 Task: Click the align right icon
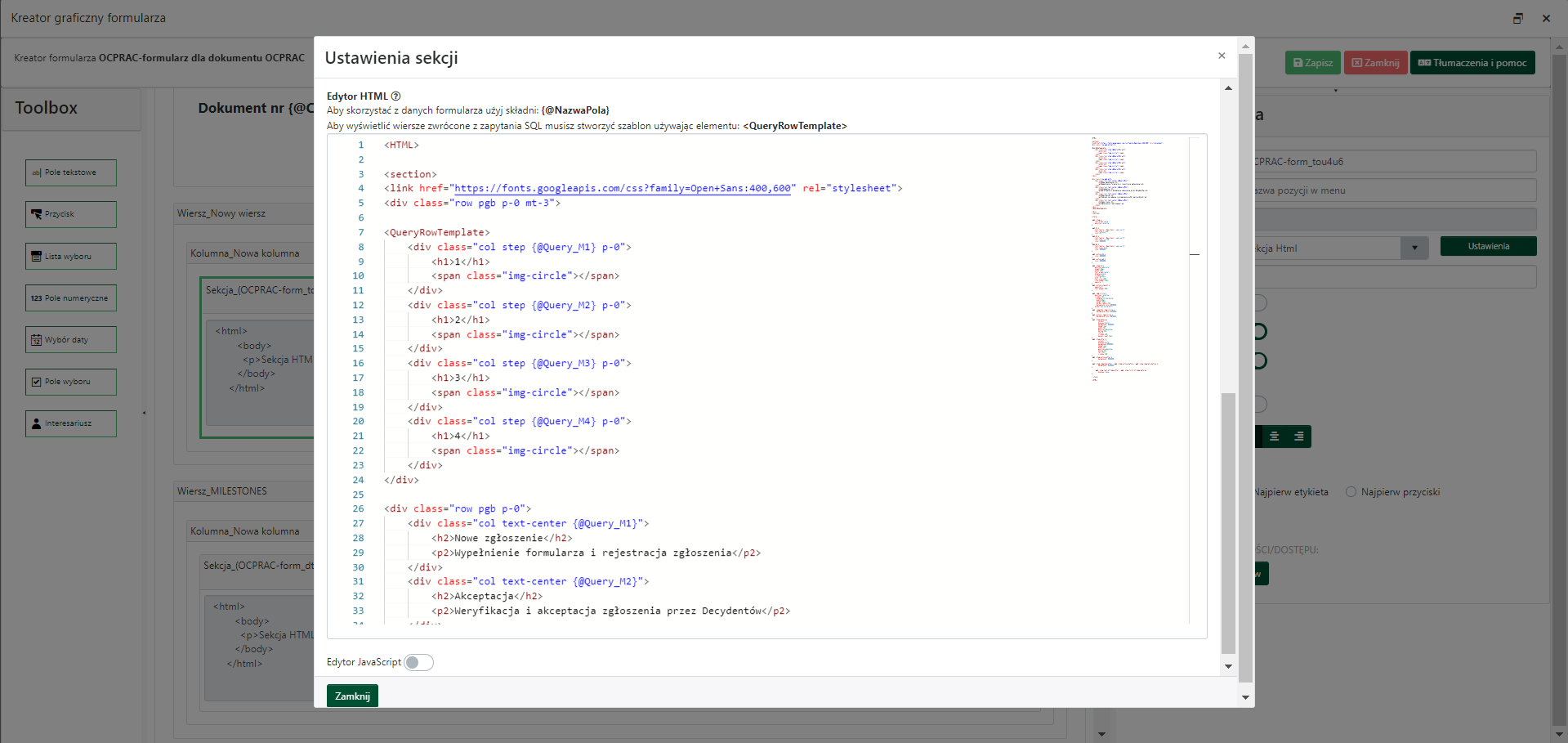[1298, 436]
